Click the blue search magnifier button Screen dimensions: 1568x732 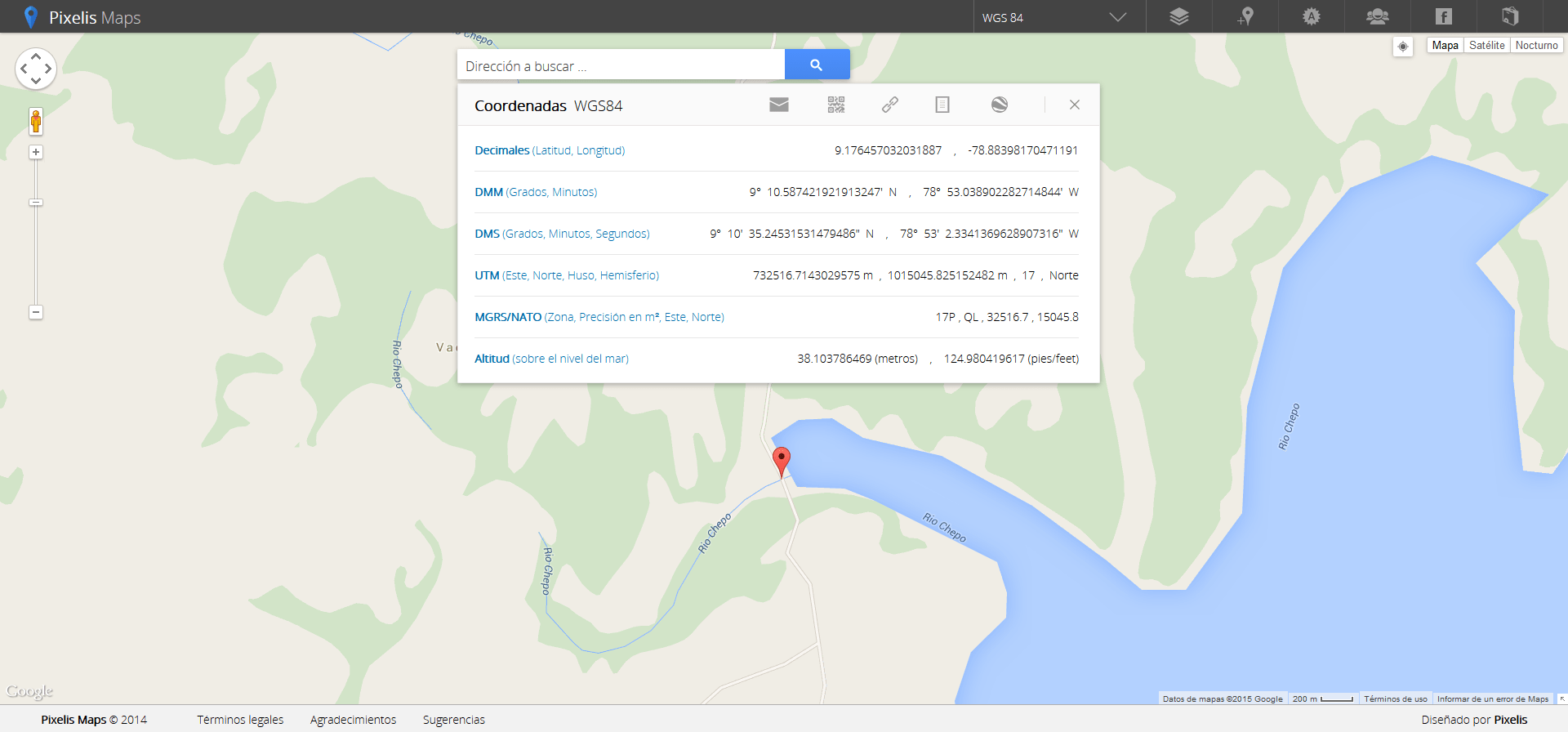coord(817,65)
